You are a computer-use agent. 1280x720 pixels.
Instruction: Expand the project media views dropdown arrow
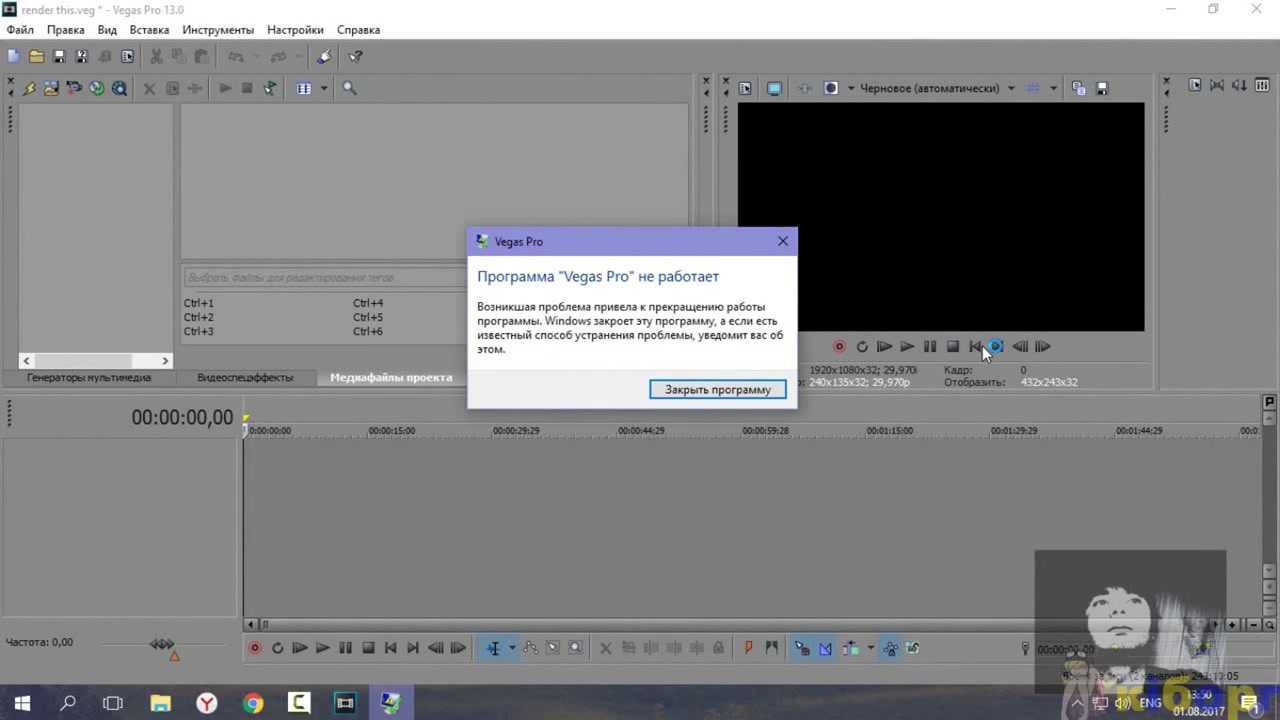click(x=323, y=88)
